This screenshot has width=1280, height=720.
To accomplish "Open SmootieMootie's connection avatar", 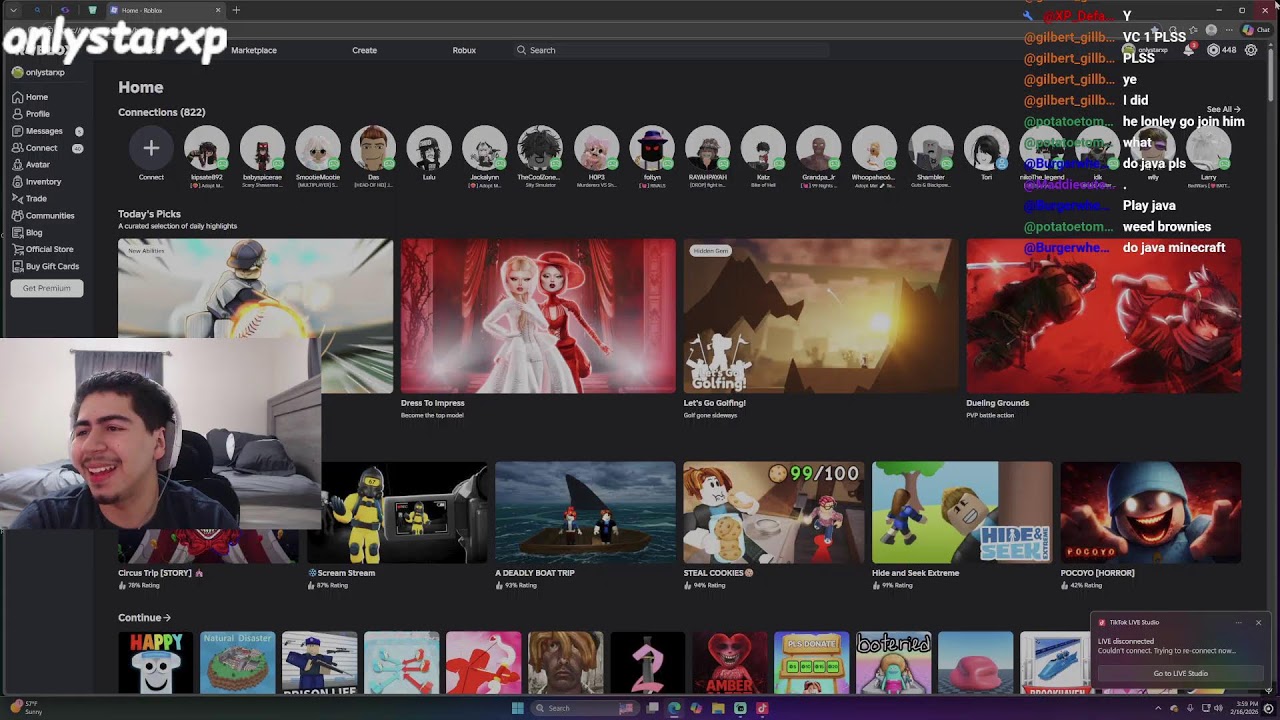I will click(x=318, y=149).
